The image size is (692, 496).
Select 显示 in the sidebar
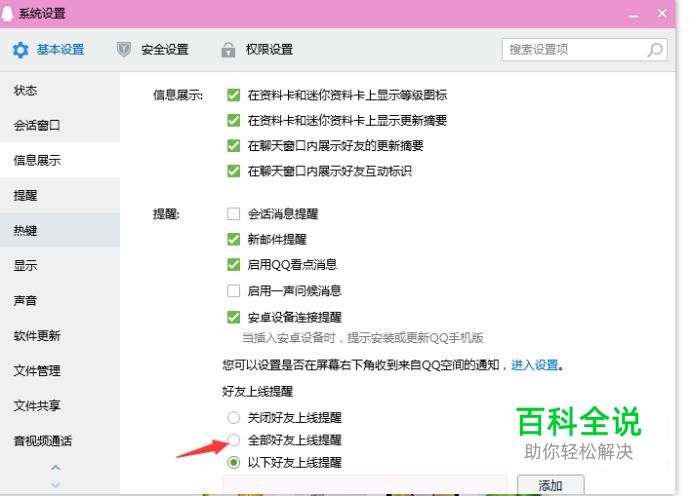(x=60, y=265)
